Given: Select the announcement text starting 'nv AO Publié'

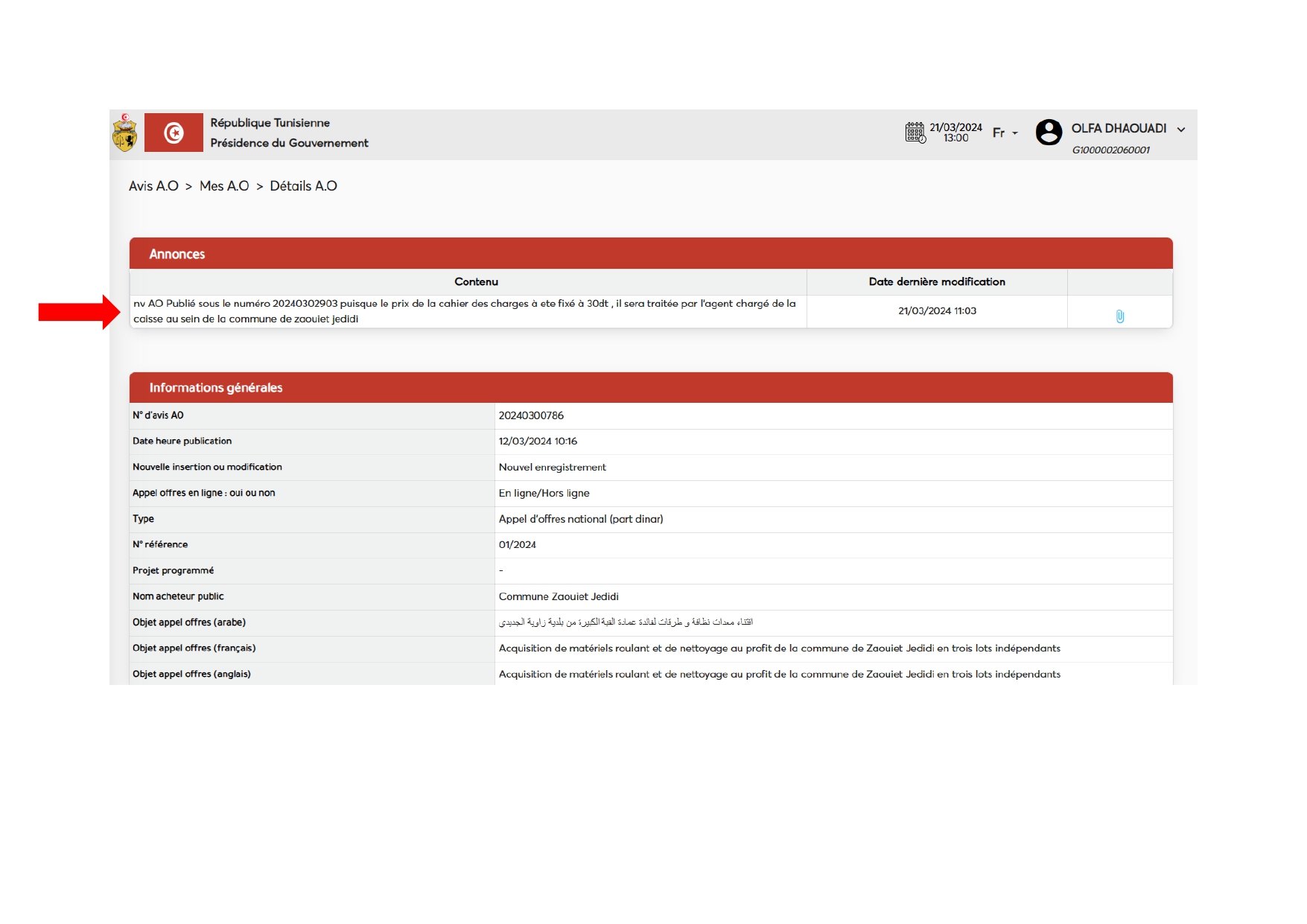Looking at the screenshot, I should pos(465,311).
